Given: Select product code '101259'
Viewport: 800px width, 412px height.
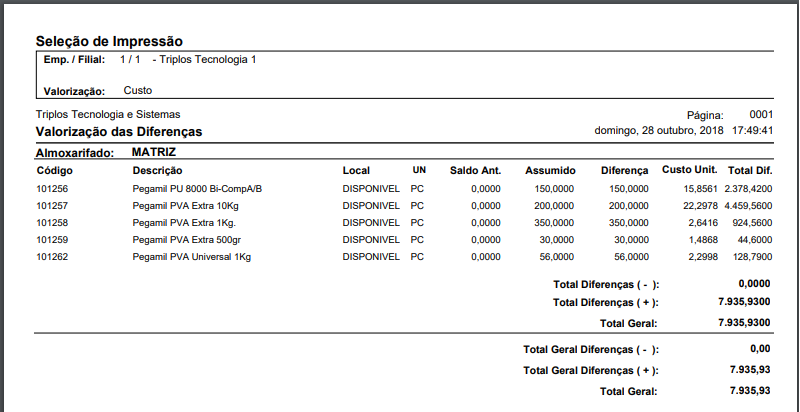Looking at the screenshot, I should 52,240.
